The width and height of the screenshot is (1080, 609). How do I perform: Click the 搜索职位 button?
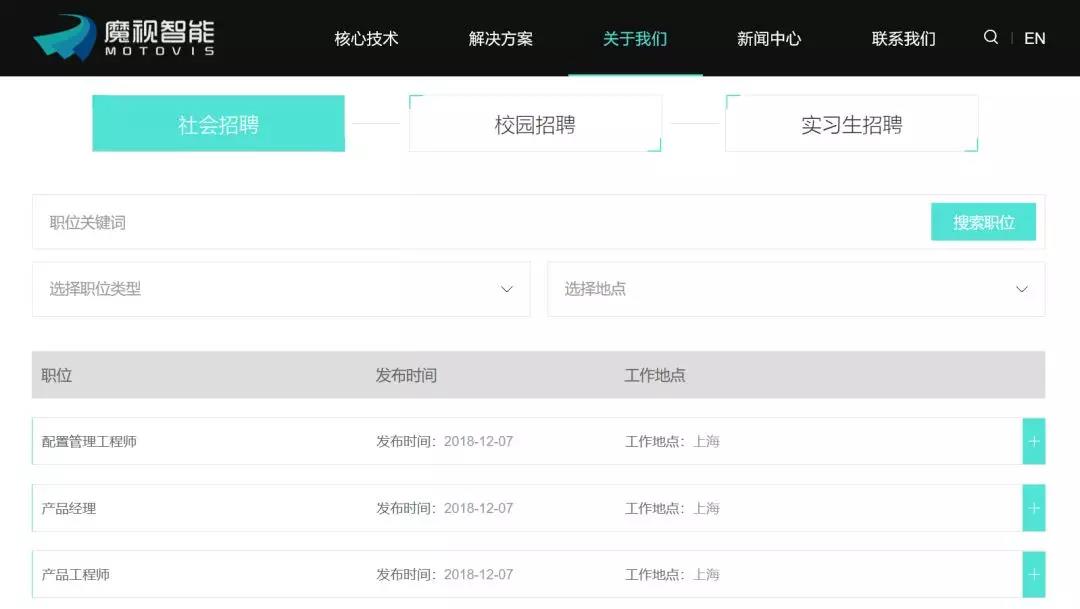click(983, 221)
